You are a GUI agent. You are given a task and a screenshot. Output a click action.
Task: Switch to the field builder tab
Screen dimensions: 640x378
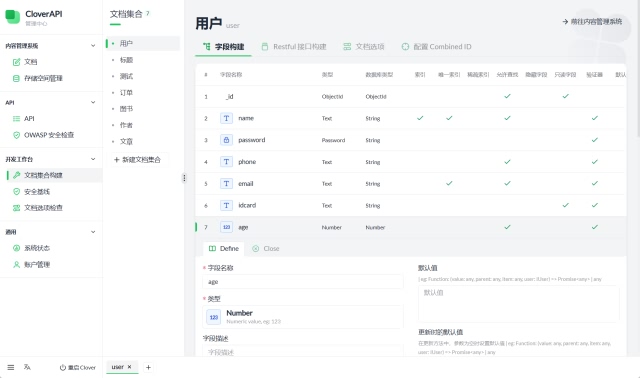click(223, 47)
